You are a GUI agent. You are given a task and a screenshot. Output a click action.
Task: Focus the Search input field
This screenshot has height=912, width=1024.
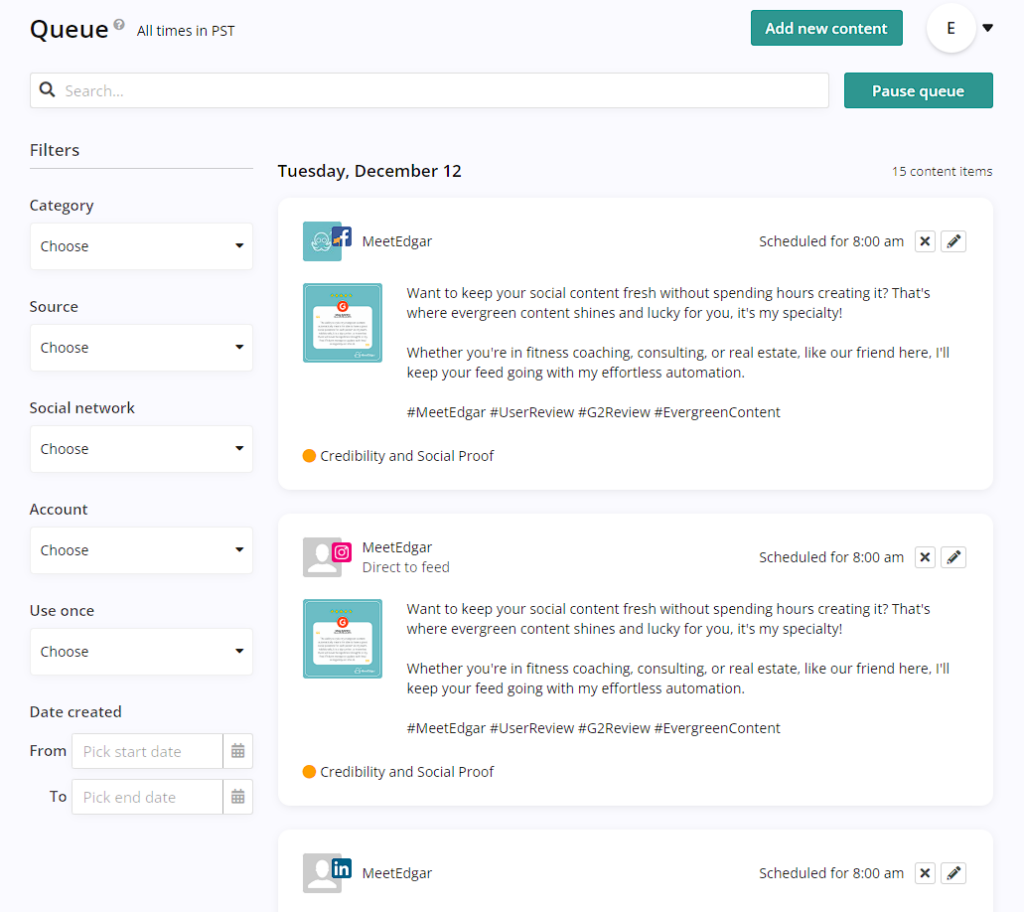(x=429, y=90)
